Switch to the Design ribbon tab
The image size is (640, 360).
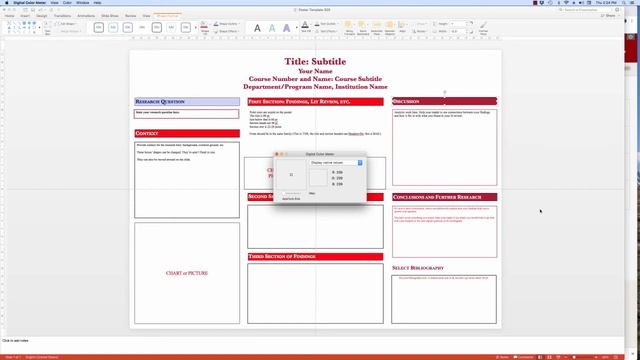tap(42, 16)
